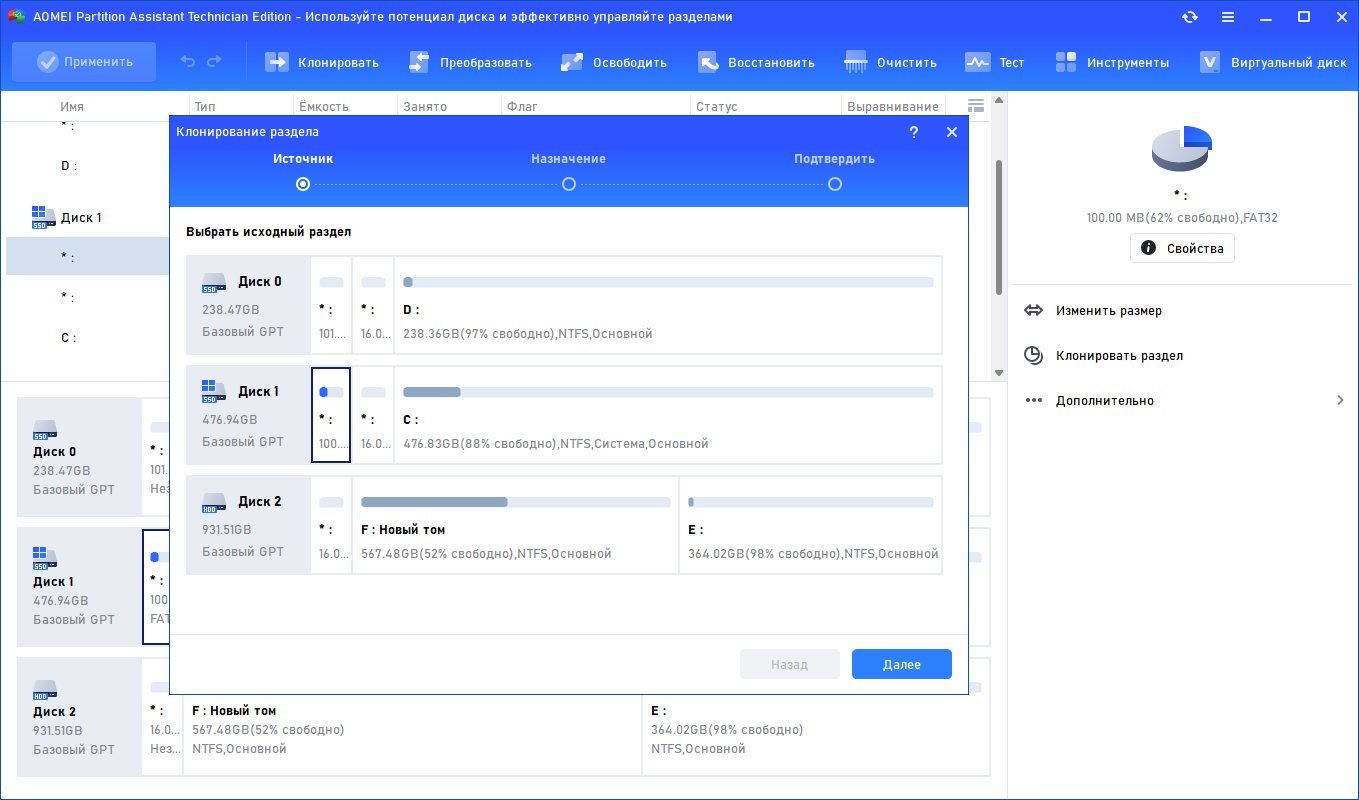This screenshot has width=1359, height=800.
Task: Open the Restore tool (Восстановить)
Action: click(x=708, y=62)
